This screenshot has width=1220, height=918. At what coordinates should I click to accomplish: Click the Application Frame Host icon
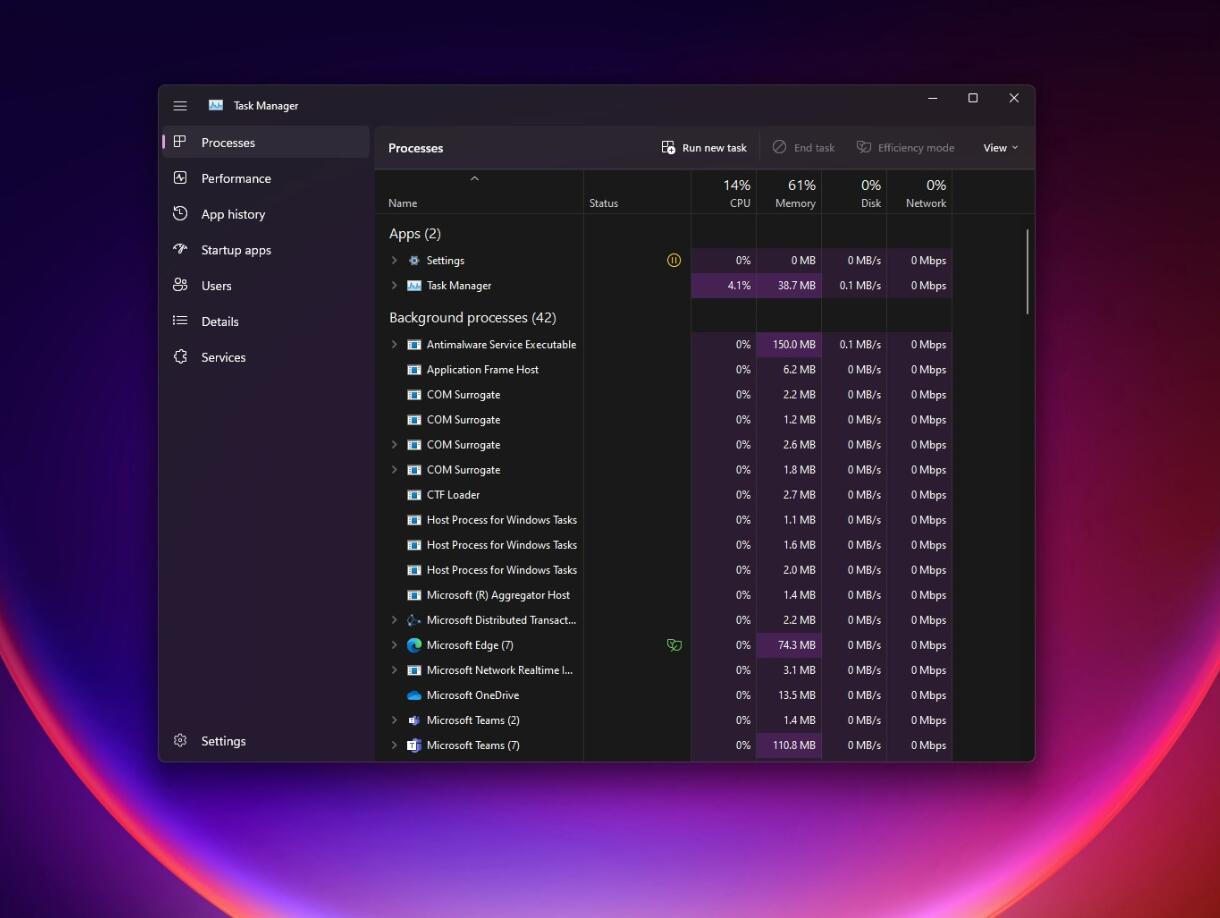(x=414, y=369)
